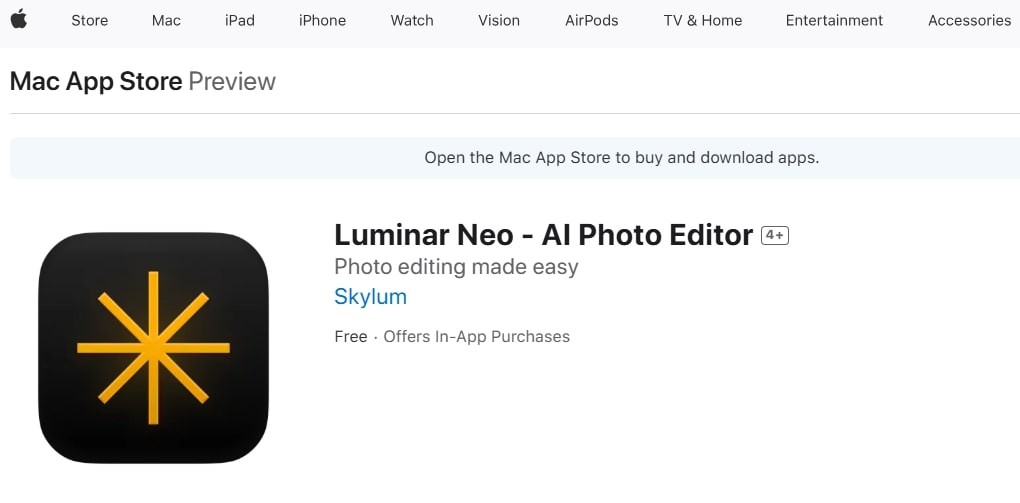Open the AirPods menu item
1020x503 pixels.
point(591,20)
